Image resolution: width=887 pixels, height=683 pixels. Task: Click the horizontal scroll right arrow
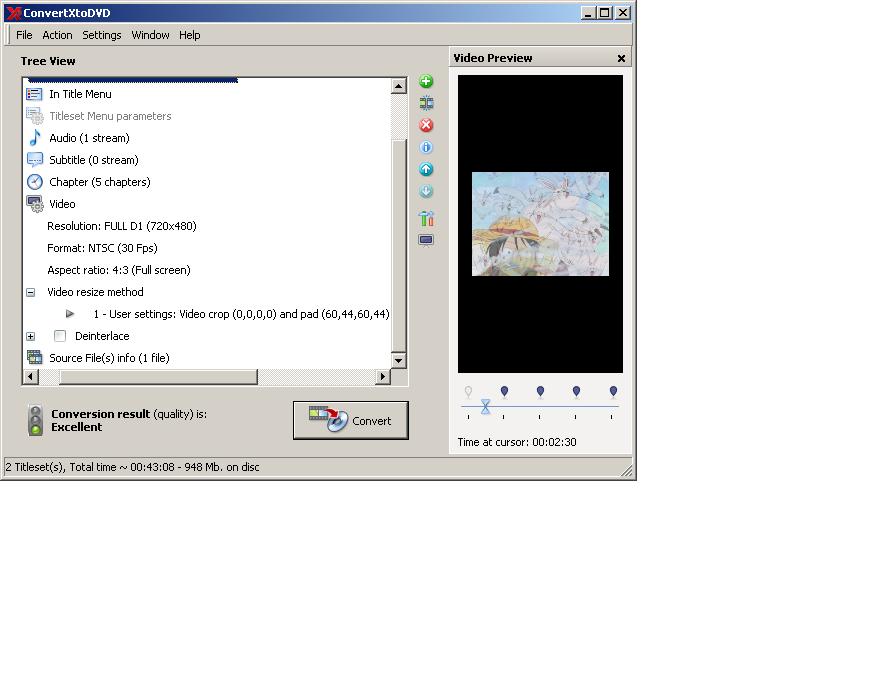click(x=383, y=376)
